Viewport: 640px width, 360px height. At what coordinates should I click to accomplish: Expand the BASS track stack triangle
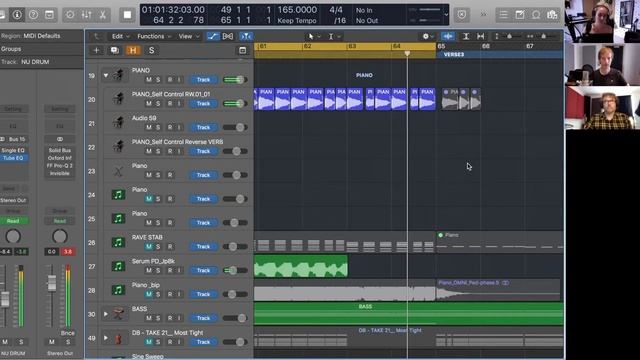pyautogui.click(x=106, y=314)
